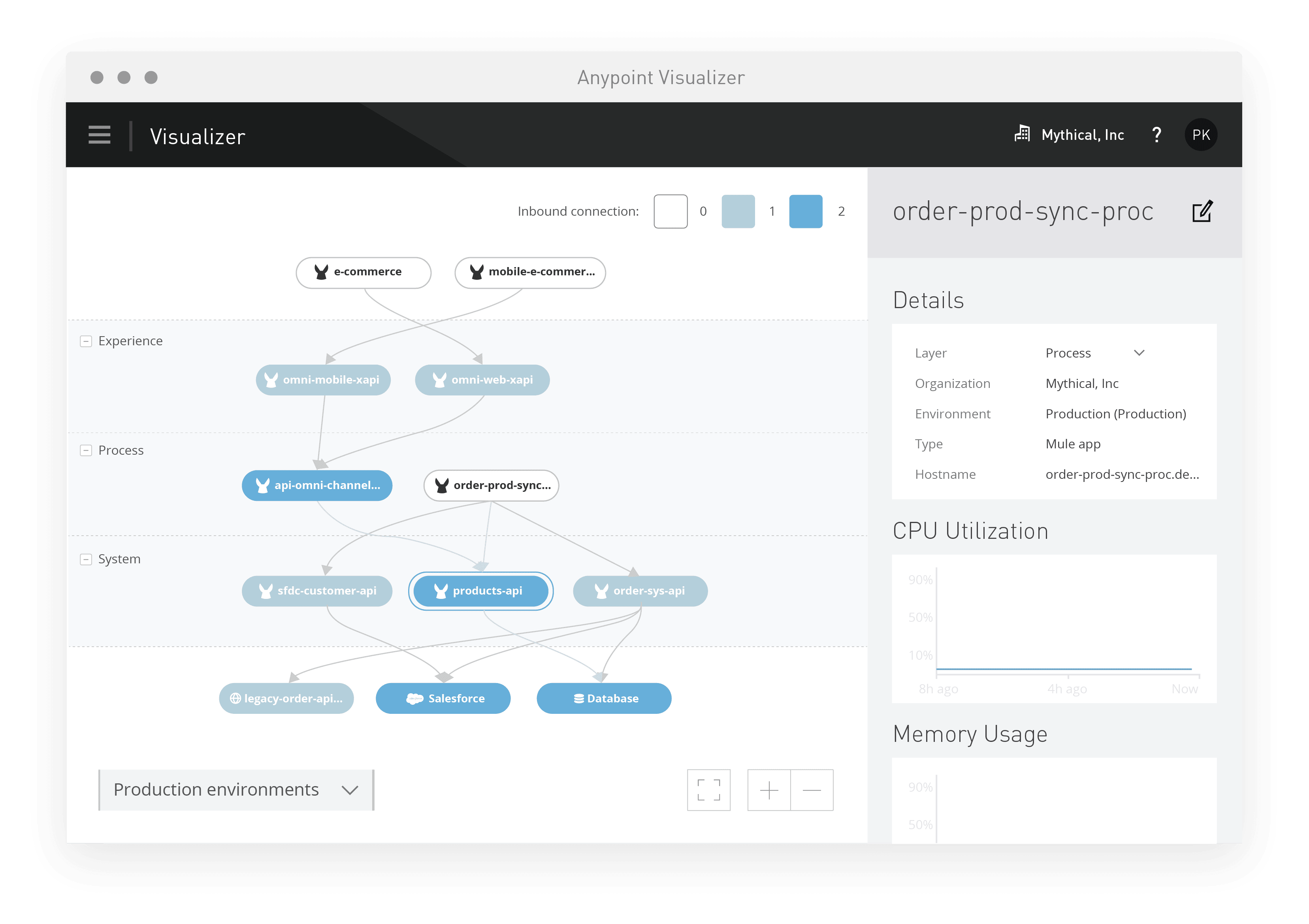Zoom out using the minus icon
Screen dimensions: 1309x924
point(811,790)
